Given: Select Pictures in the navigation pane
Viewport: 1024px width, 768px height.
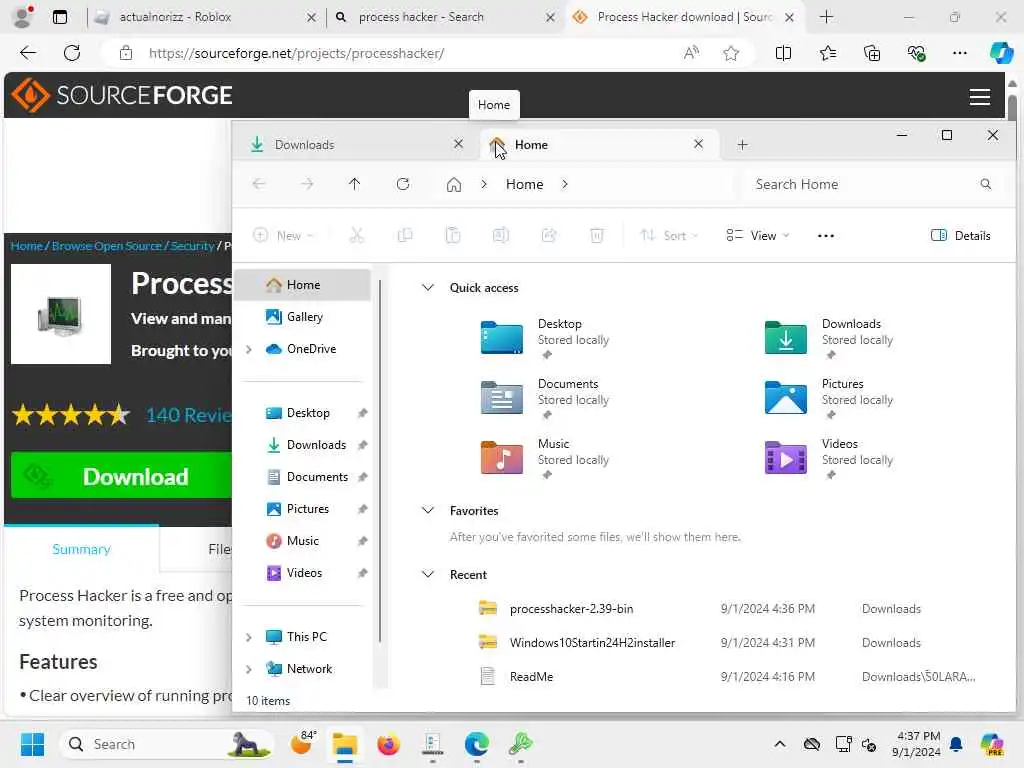Looking at the screenshot, I should 304,509.
